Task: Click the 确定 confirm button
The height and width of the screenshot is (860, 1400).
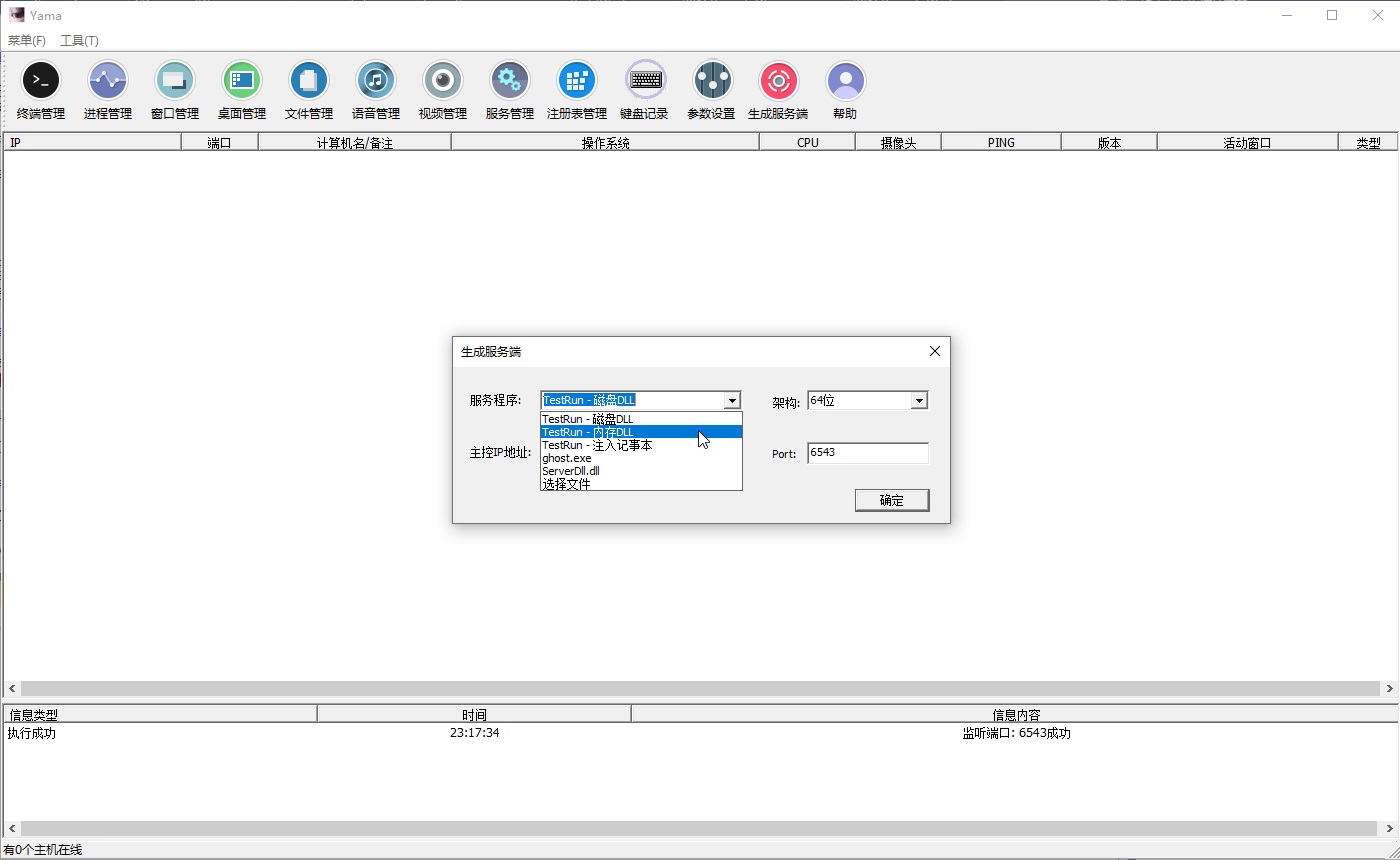Action: [x=891, y=500]
